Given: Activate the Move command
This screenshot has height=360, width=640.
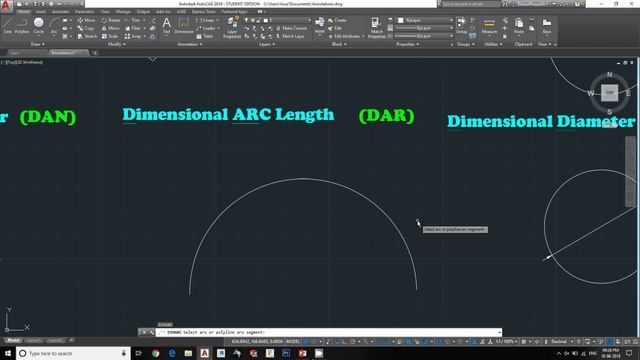Looking at the screenshot, I should point(87,20).
